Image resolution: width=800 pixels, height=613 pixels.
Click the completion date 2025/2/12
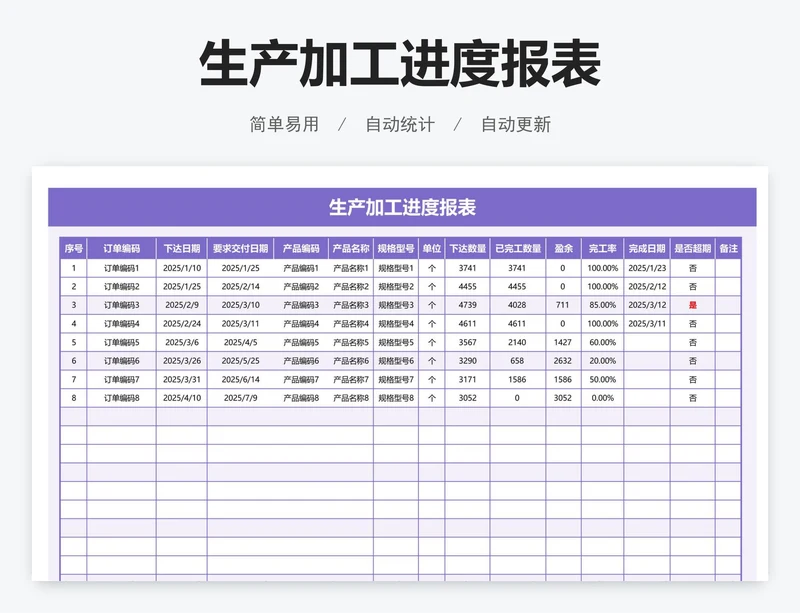pyautogui.click(x=647, y=286)
